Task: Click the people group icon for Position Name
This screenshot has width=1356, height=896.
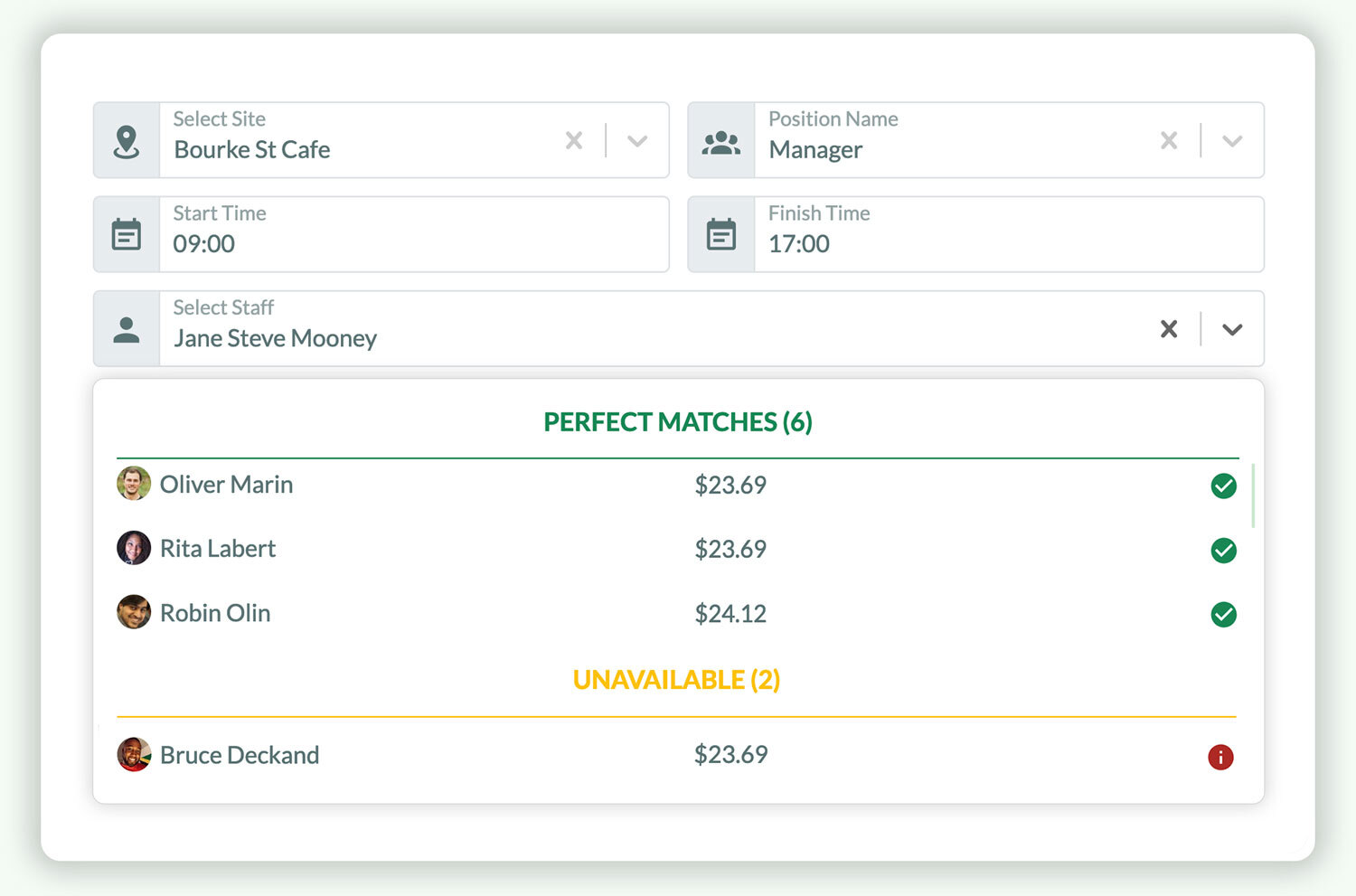Action: [720, 142]
